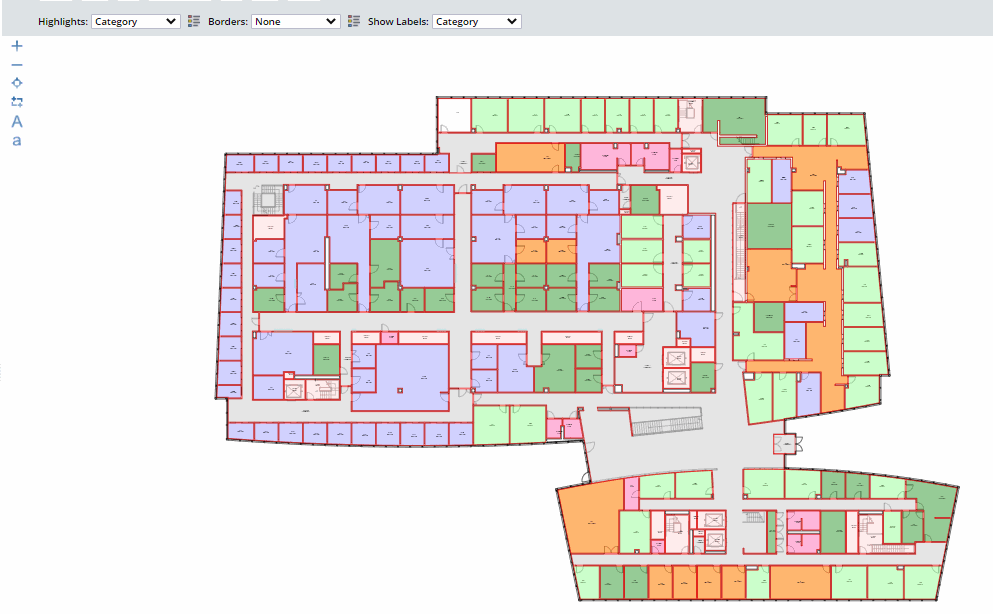Click the white uncolored room at top-left of north wing

point(455,114)
